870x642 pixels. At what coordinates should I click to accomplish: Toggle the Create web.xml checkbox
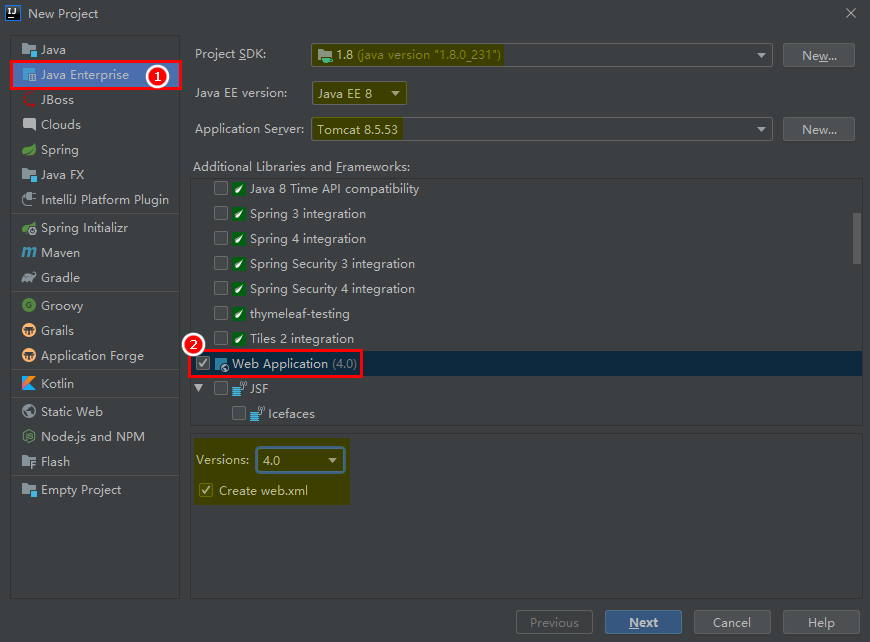(206, 490)
